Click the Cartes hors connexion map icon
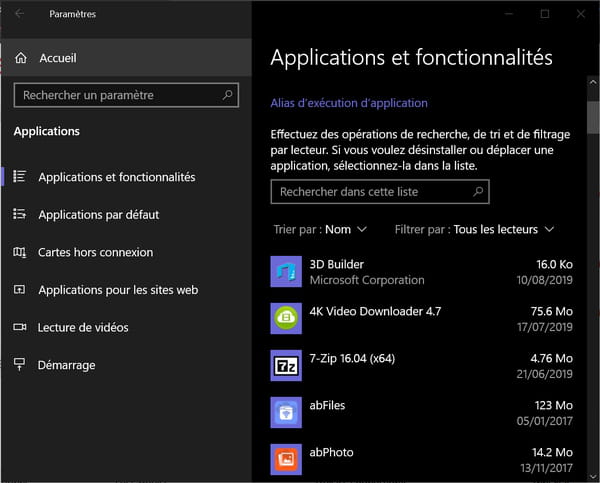Image resolution: width=600 pixels, height=483 pixels. tap(20, 252)
